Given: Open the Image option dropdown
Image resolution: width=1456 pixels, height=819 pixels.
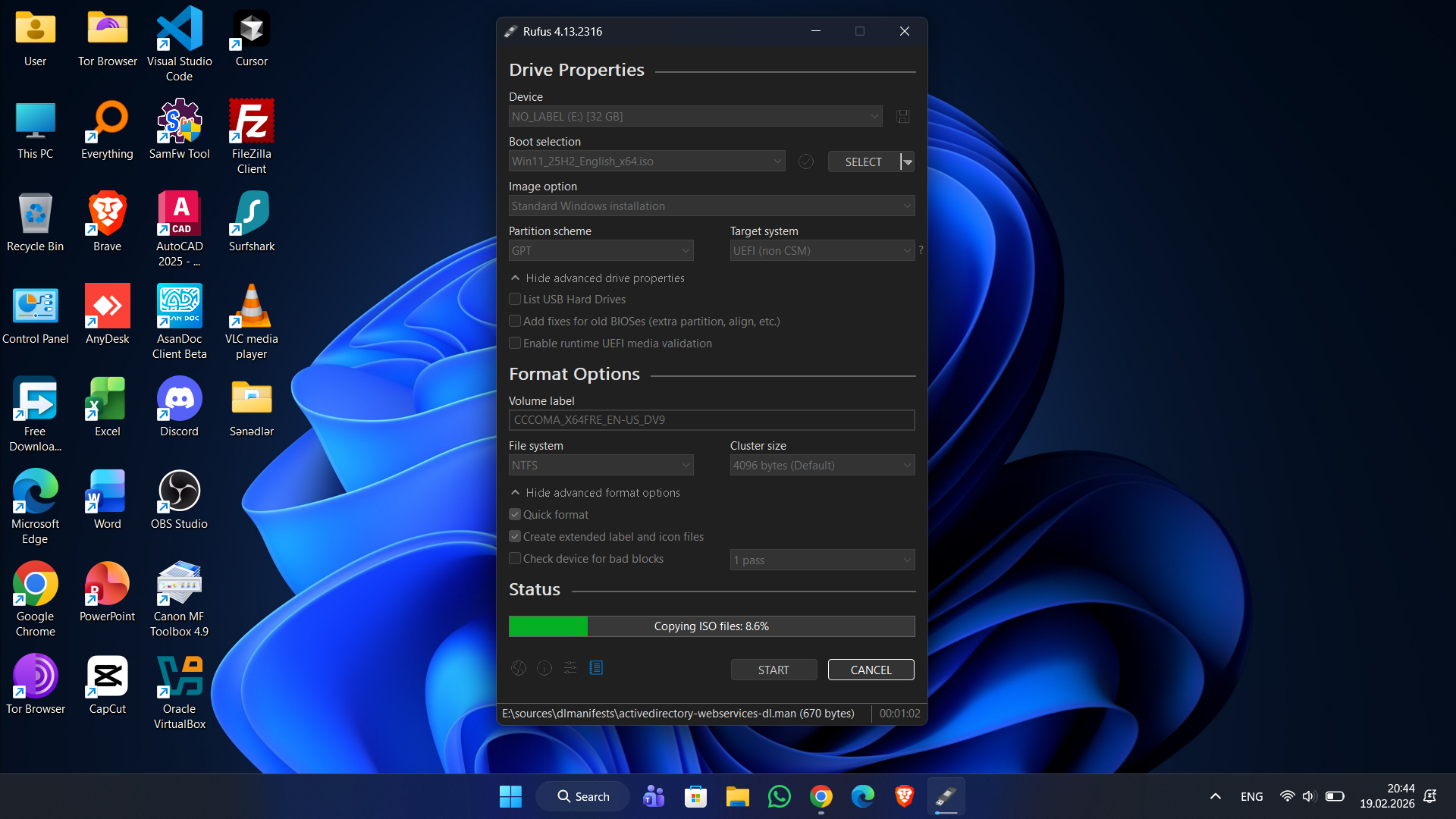Looking at the screenshot, I should (711, 206).
